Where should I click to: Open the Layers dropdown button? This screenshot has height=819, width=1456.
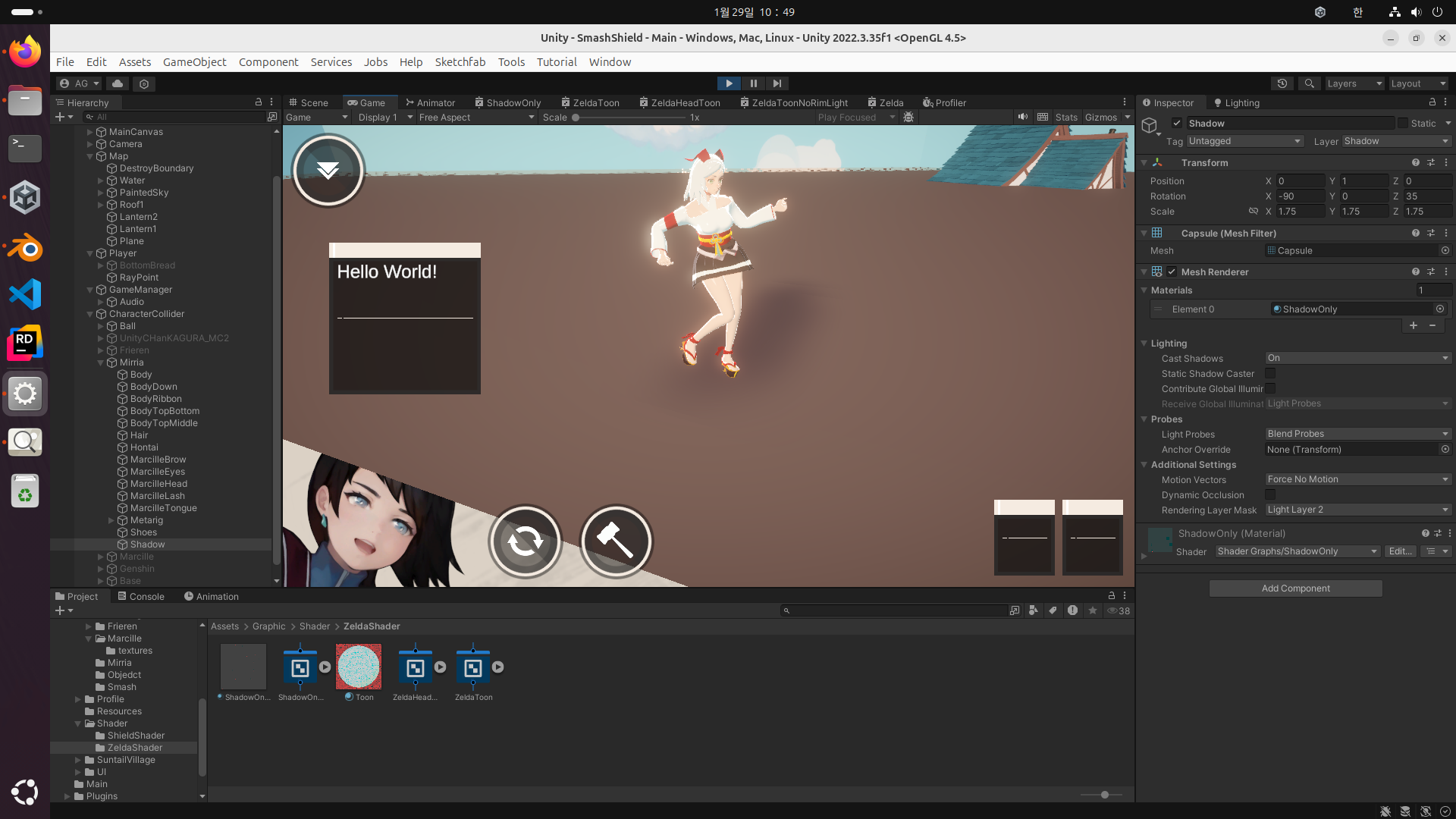point(1354,83)
